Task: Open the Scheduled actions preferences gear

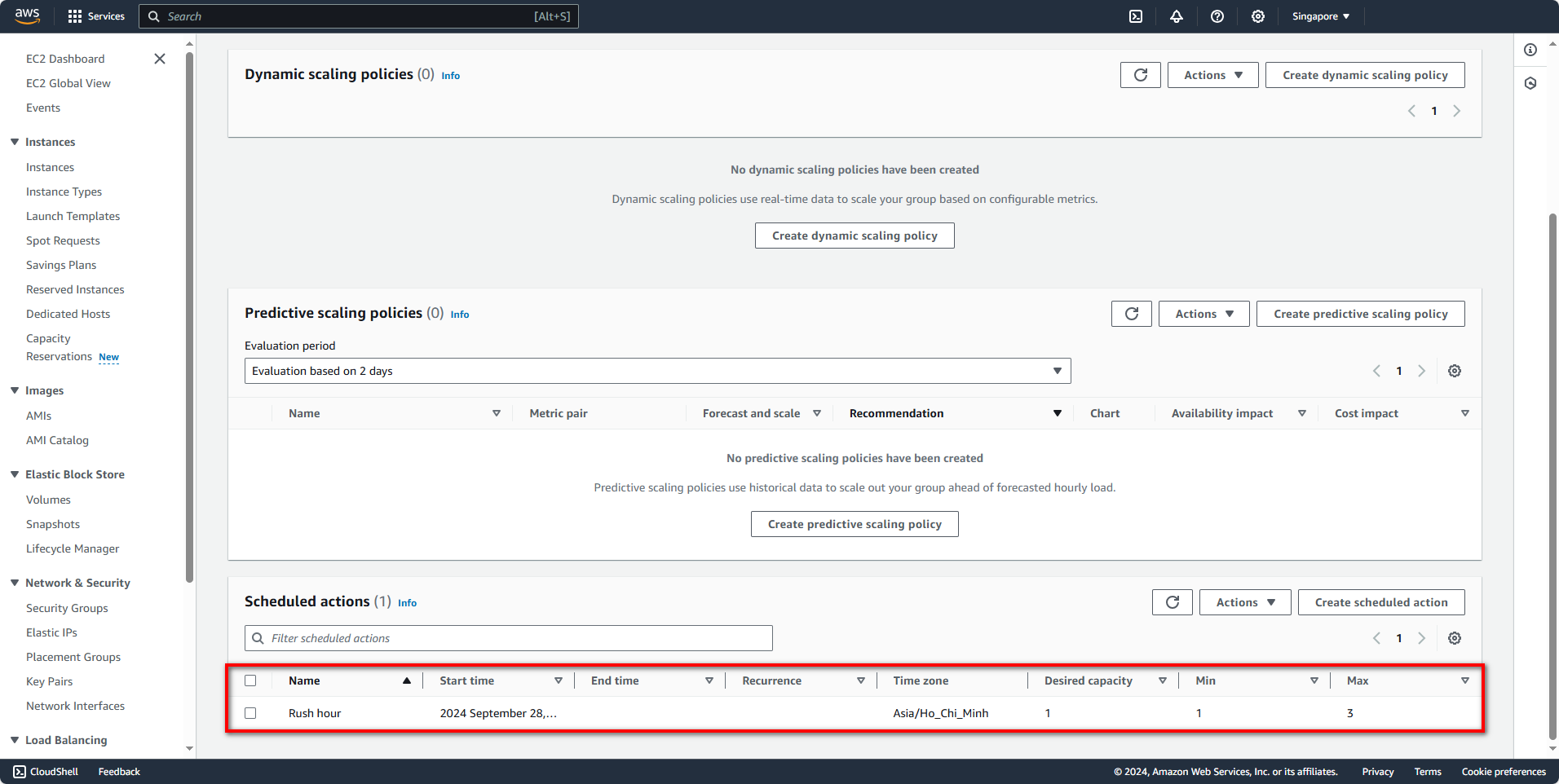Action: click(x=1454, y=638)
